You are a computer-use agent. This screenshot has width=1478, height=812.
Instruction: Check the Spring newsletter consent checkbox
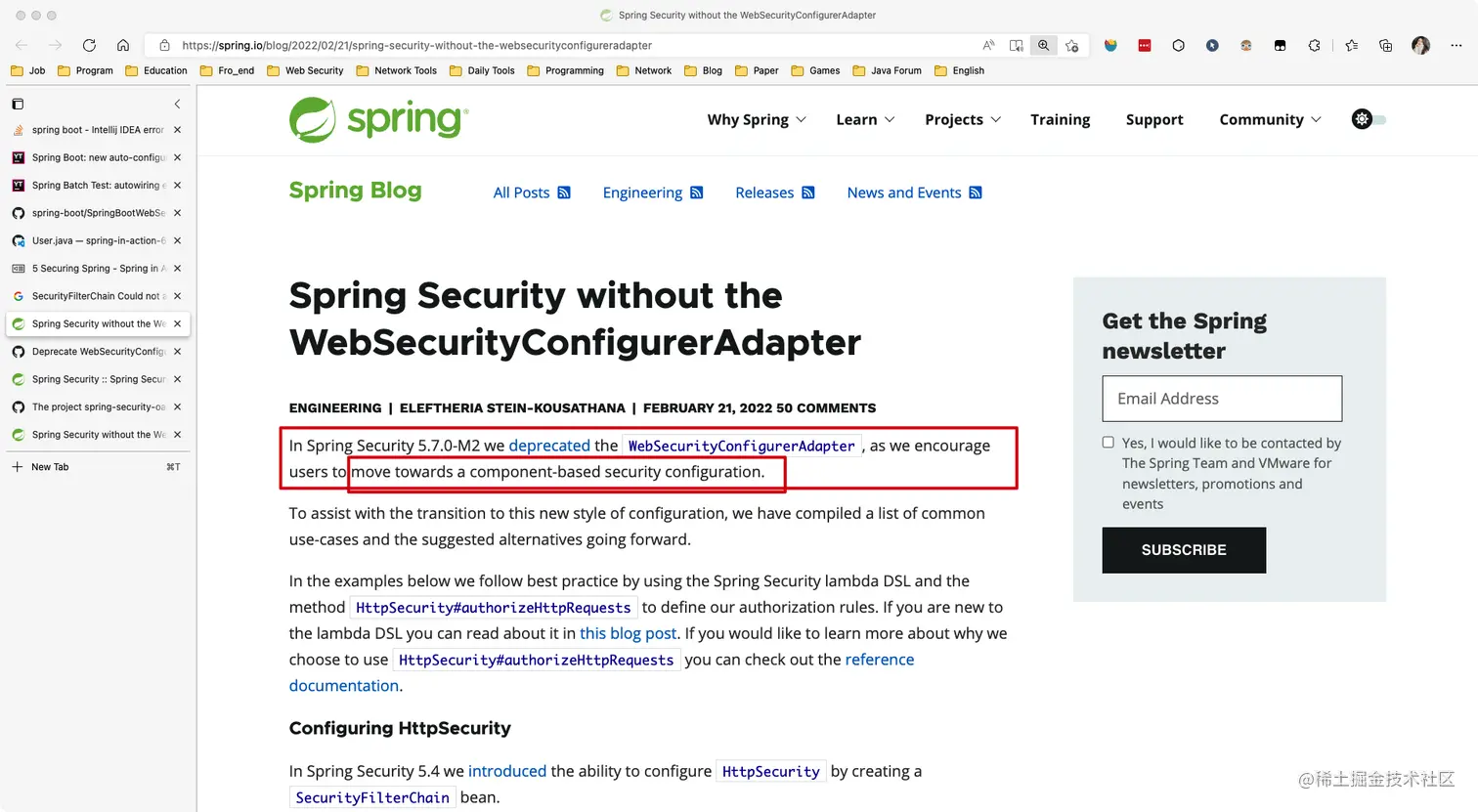click(1108, 442)
